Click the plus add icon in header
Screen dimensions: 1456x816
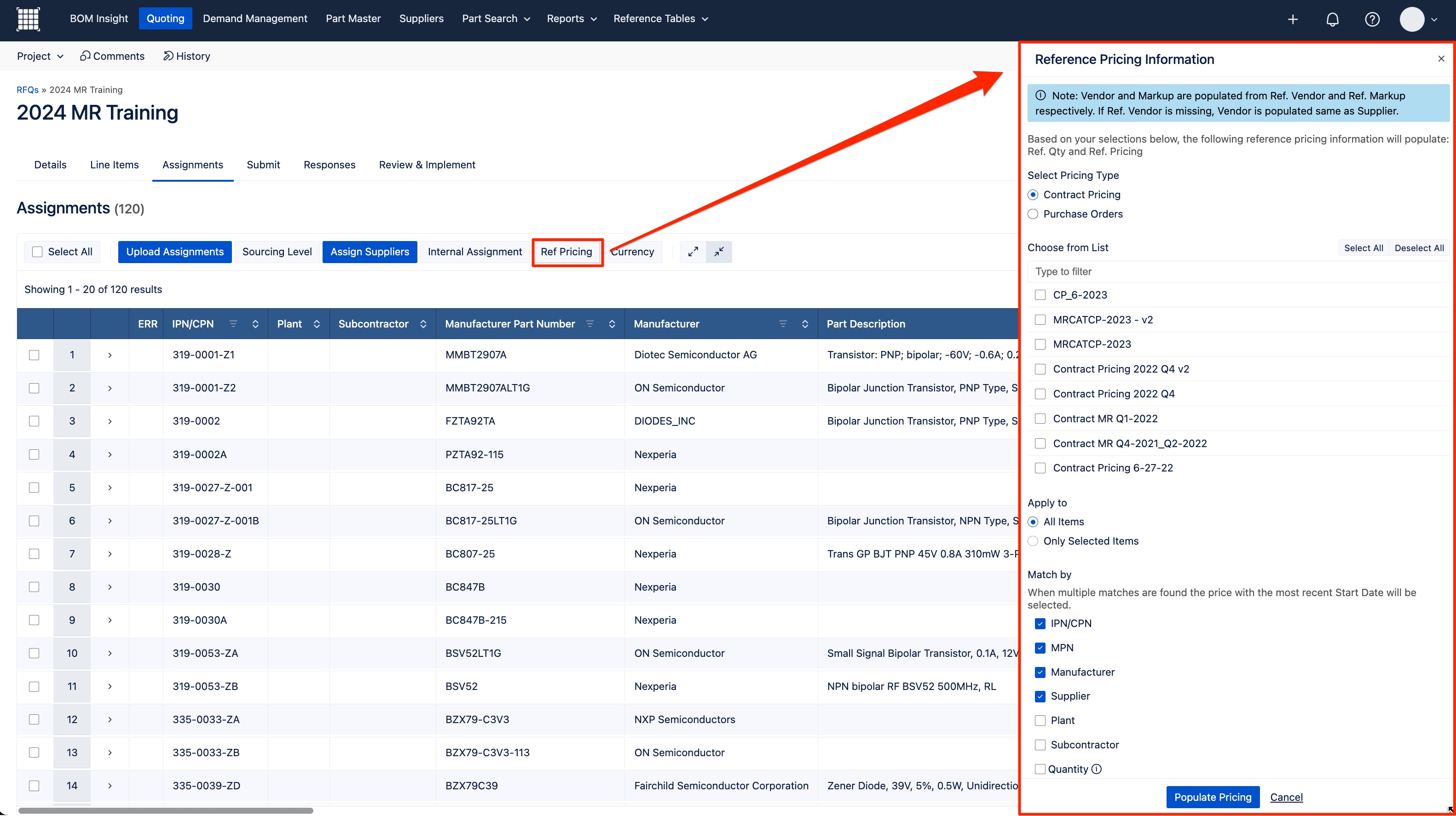[x=1293, y=19]
